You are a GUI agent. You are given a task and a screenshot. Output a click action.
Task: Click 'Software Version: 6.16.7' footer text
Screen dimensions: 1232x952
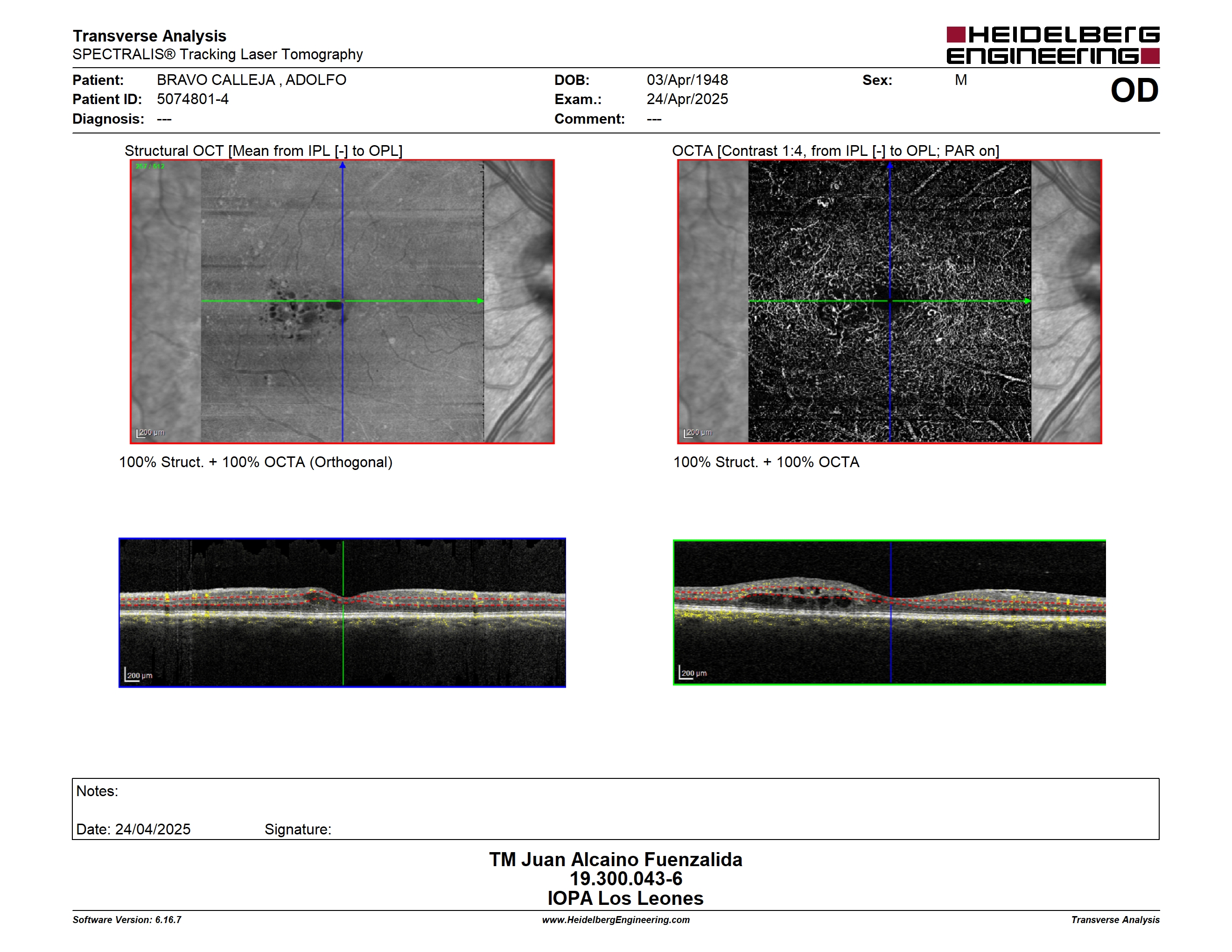[127, 920]
